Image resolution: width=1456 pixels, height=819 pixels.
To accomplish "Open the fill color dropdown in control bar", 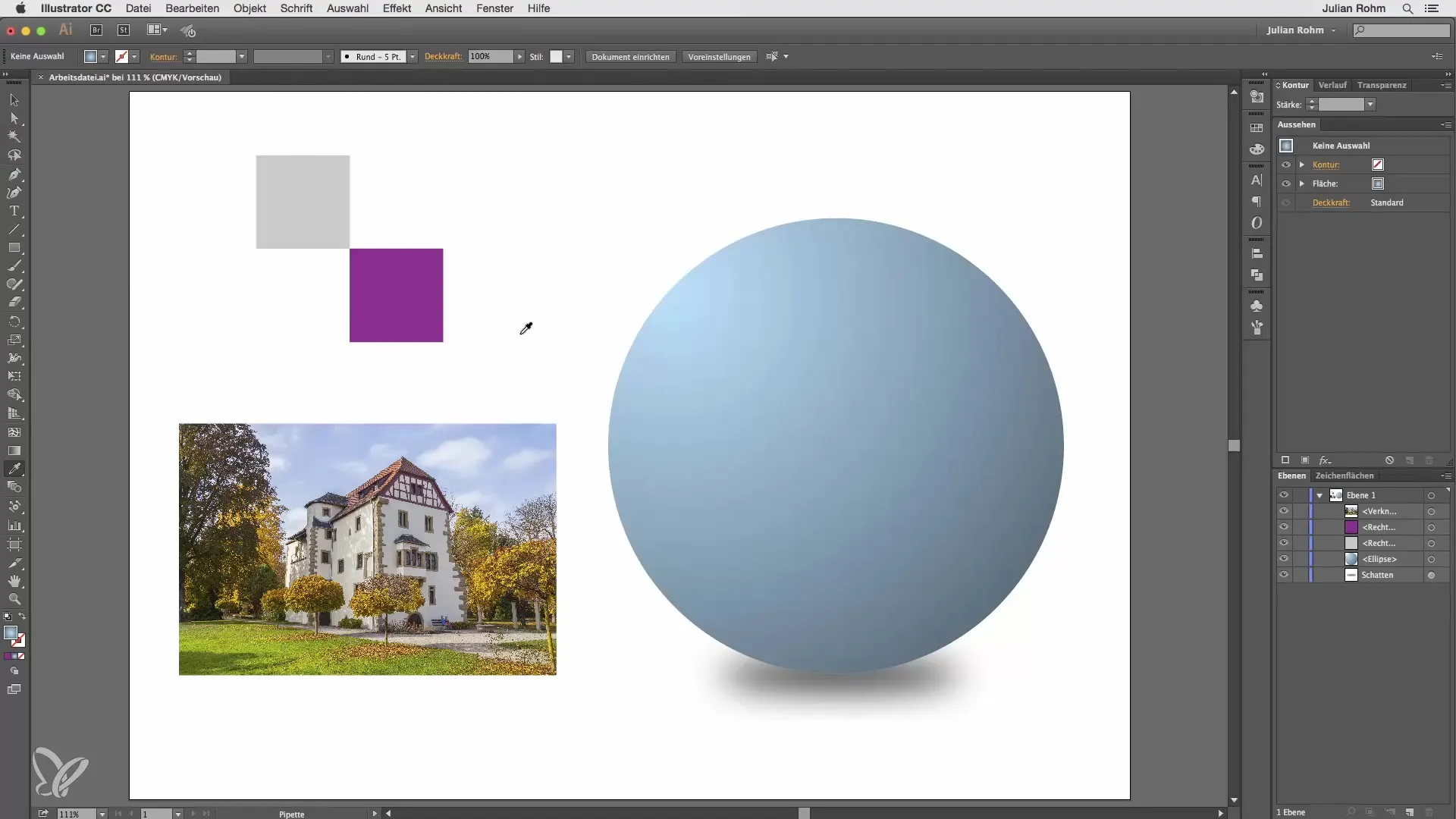I will (x=103, y=57).
